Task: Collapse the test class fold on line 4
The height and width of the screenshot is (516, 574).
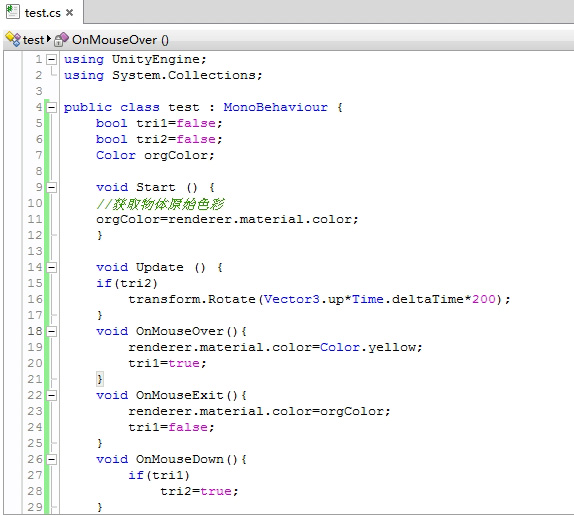Action: (x=52, y=108)
